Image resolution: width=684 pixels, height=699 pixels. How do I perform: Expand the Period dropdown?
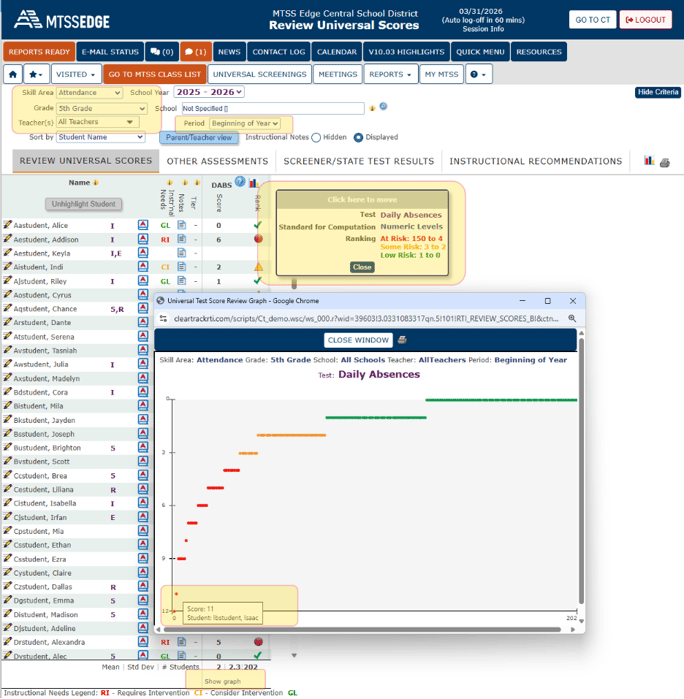245,123
